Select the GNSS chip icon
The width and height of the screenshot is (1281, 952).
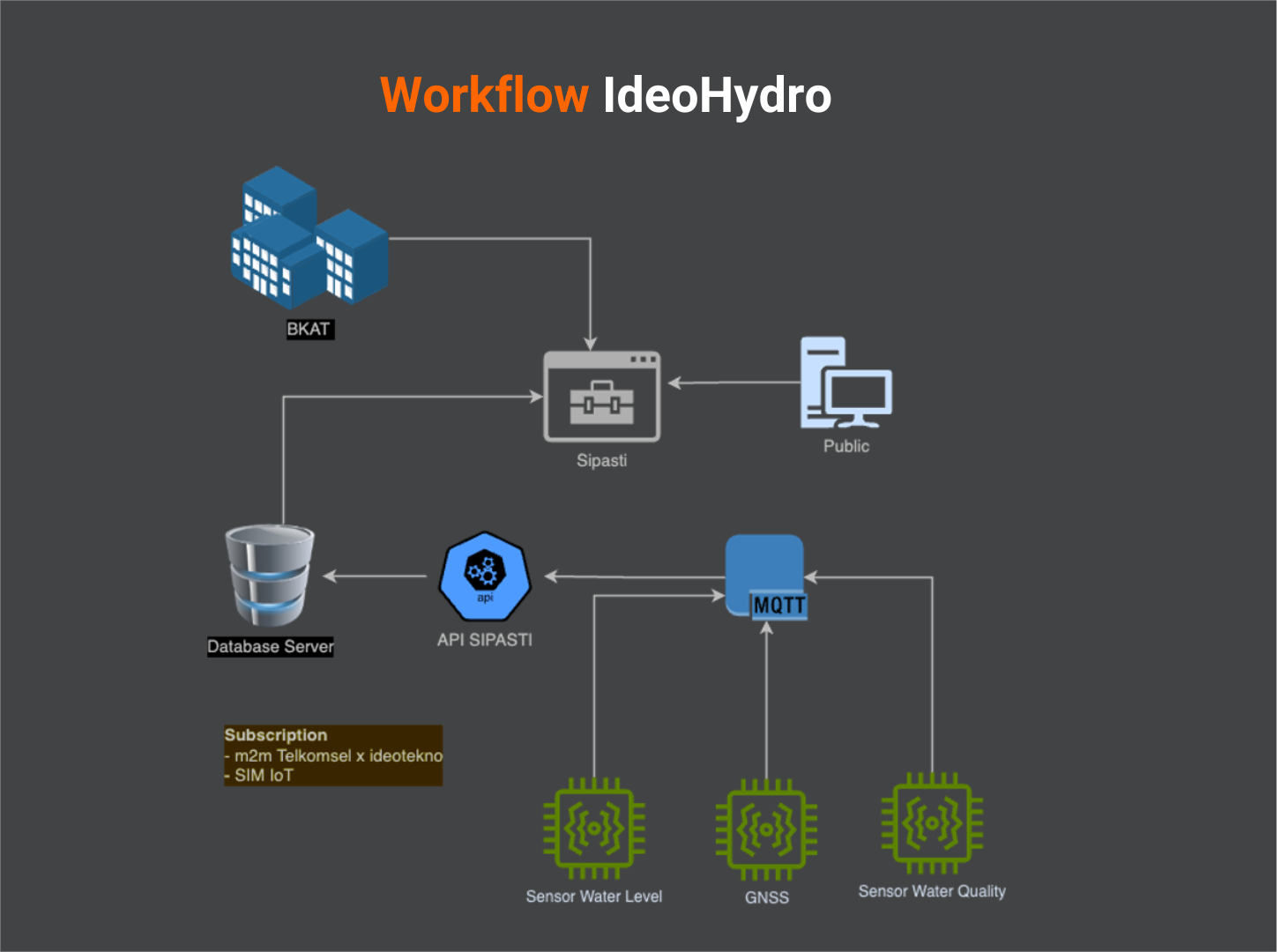click(766, 829)
